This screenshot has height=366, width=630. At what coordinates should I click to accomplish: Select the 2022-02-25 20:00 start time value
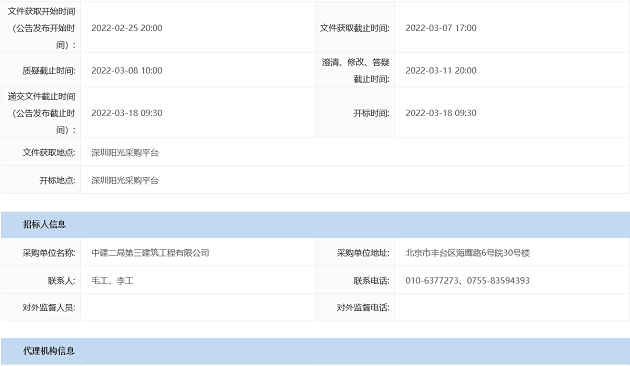click(x=127, y=28)
